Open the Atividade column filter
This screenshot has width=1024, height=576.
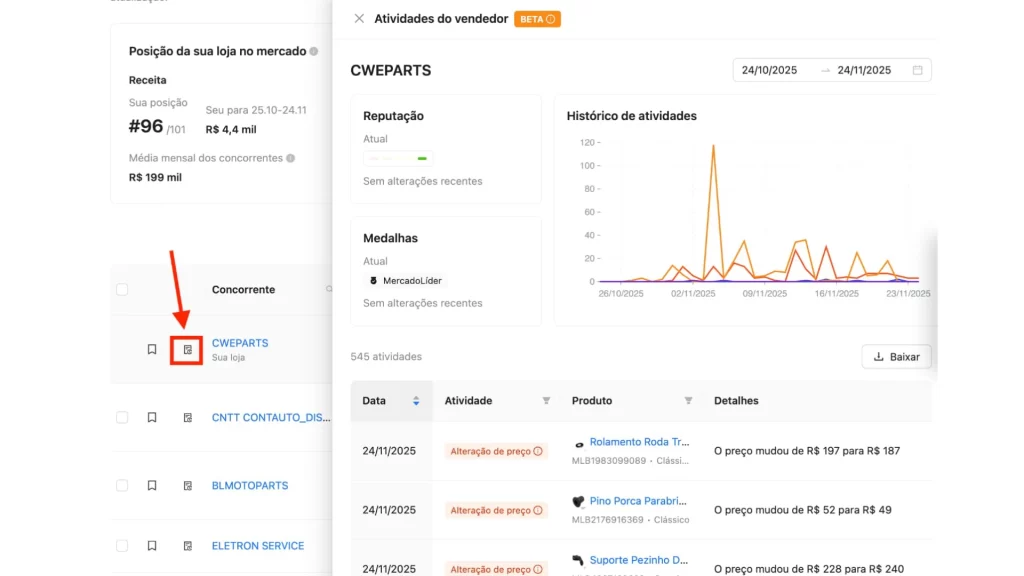[546, 400]
